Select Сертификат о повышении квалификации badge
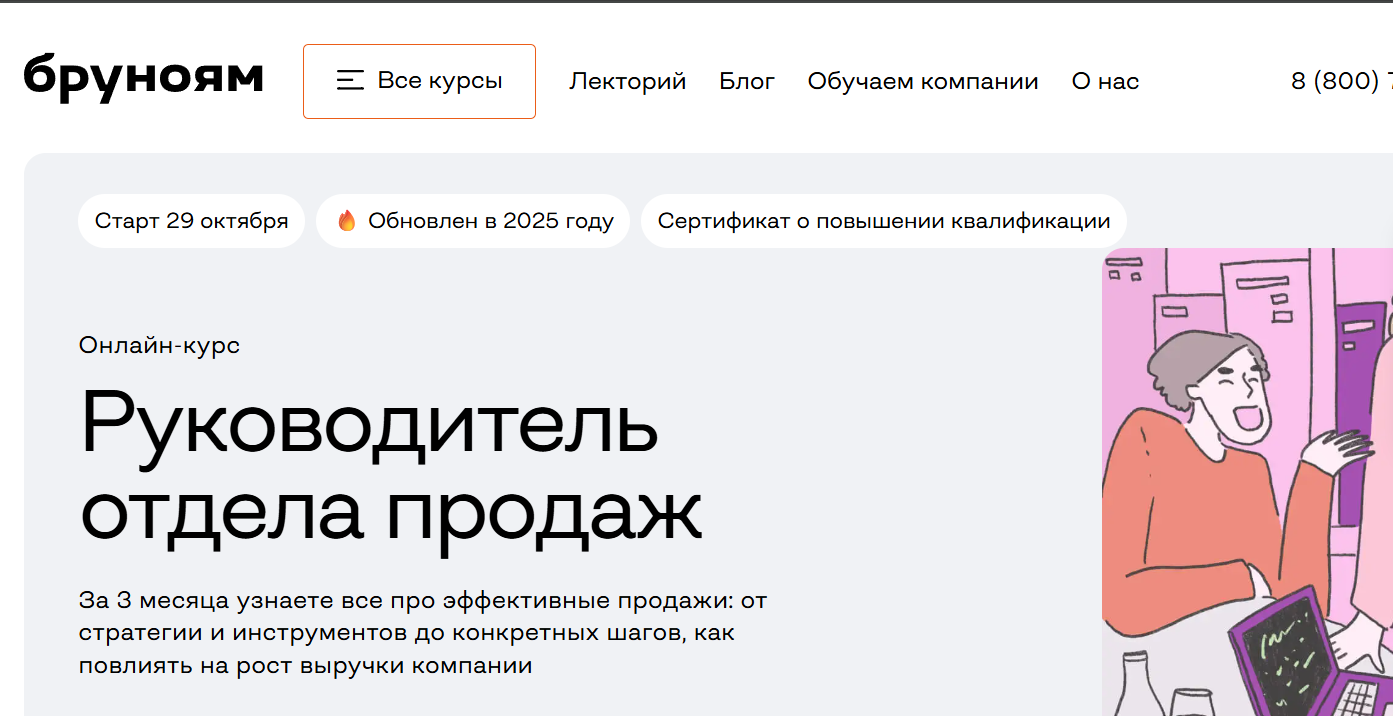The image size is (1393, 716). (x=883, y=221)
